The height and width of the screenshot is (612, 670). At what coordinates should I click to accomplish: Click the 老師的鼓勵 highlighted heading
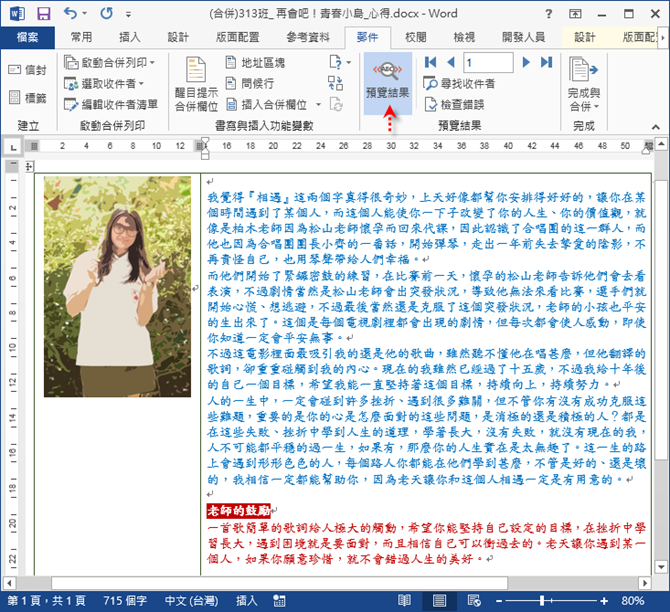(238, 510)
